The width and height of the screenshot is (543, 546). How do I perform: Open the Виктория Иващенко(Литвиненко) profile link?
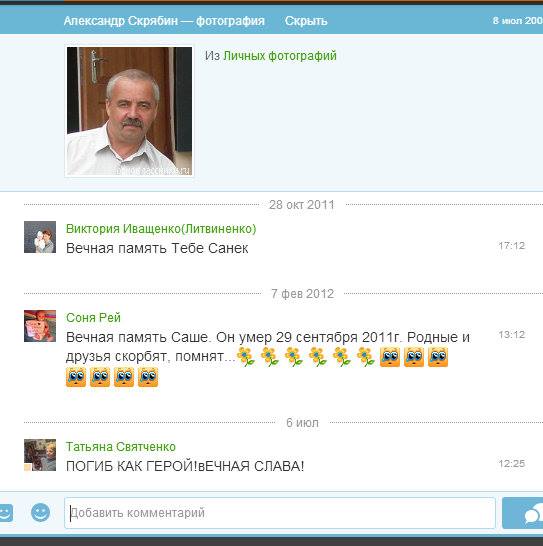[x=161, y=229]
